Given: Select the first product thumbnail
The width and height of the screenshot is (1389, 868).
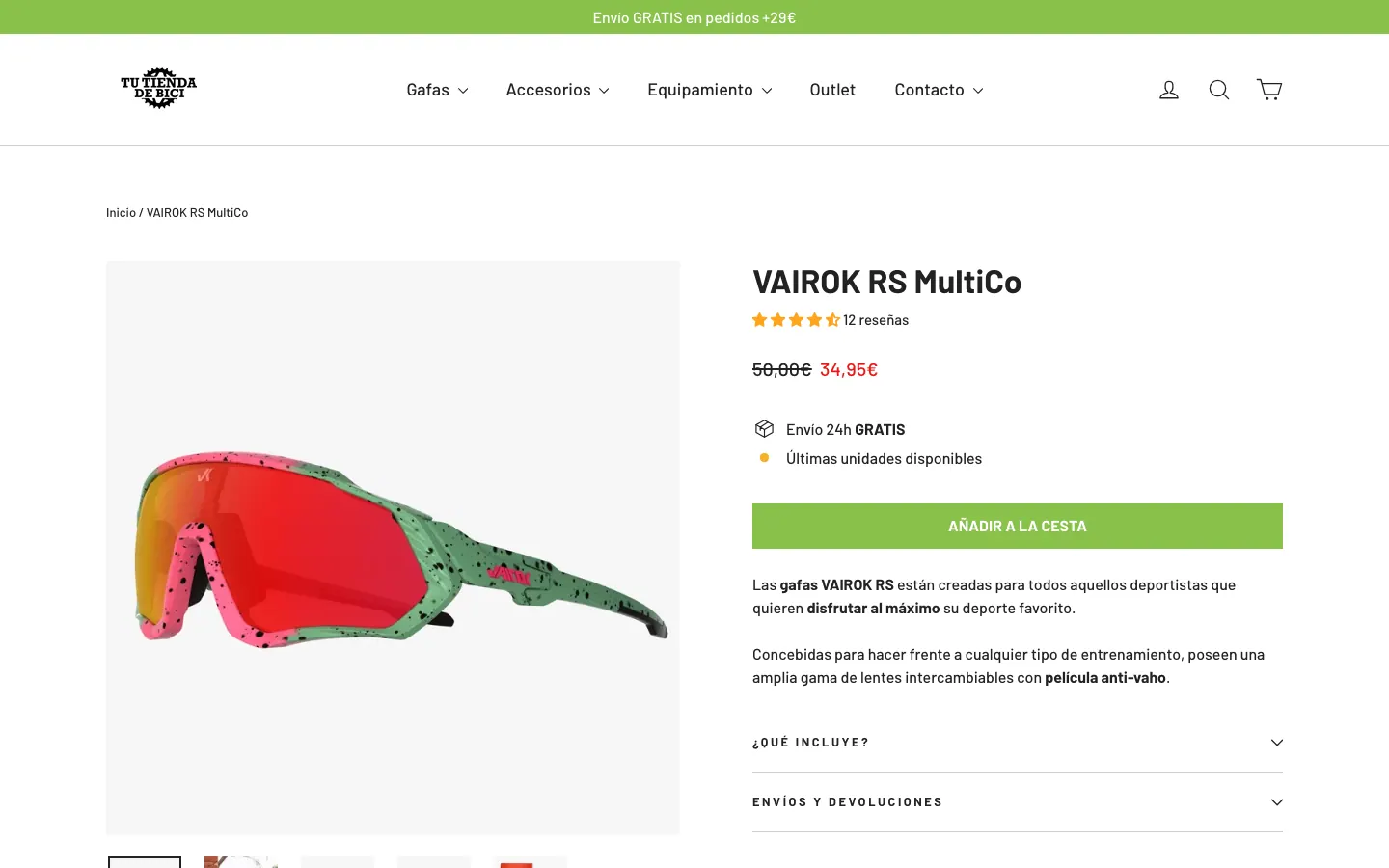Looking at the screenshot, I should coord(145,862).
